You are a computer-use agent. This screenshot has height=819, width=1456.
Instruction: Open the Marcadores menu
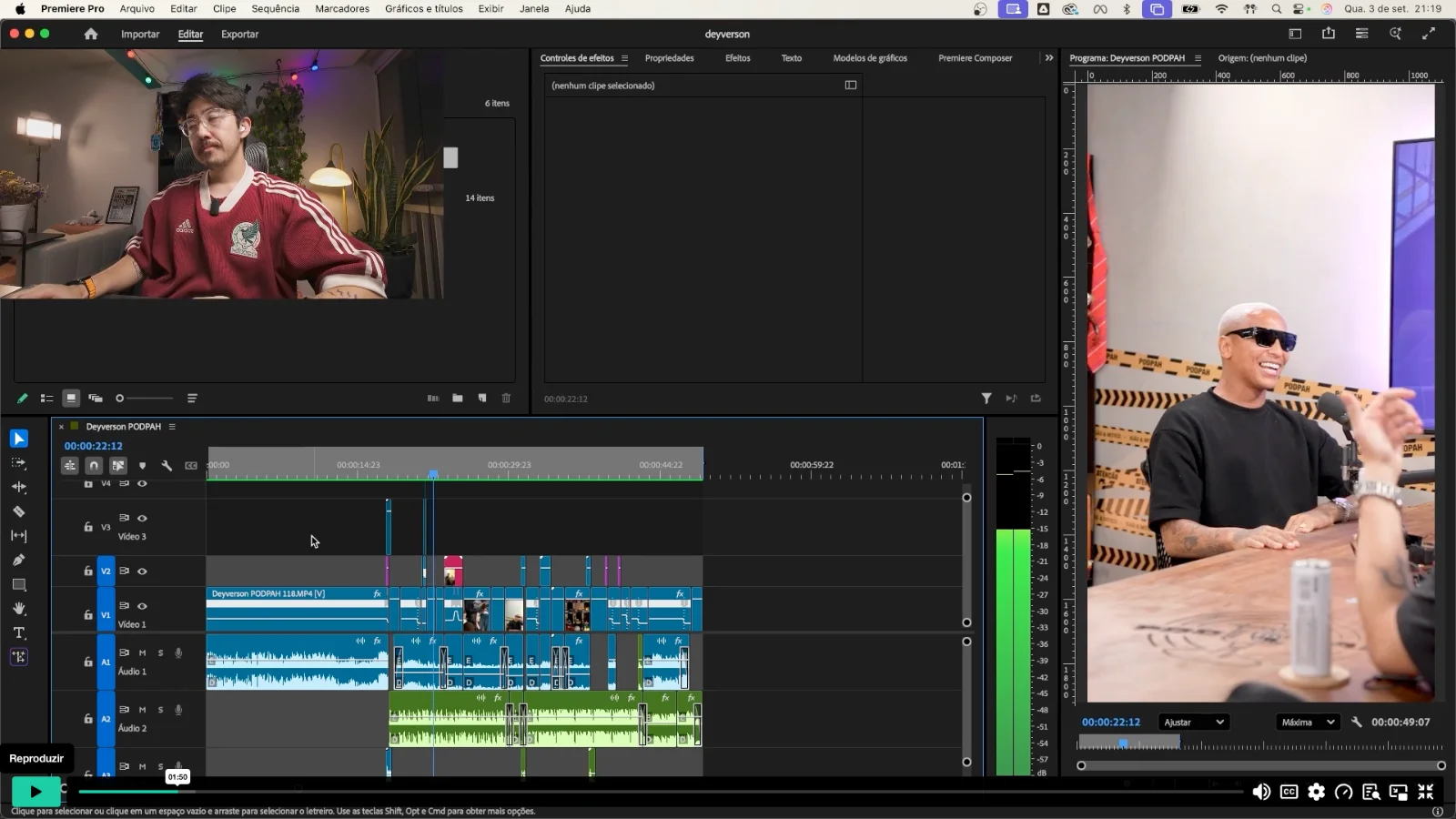pos(342,8)
